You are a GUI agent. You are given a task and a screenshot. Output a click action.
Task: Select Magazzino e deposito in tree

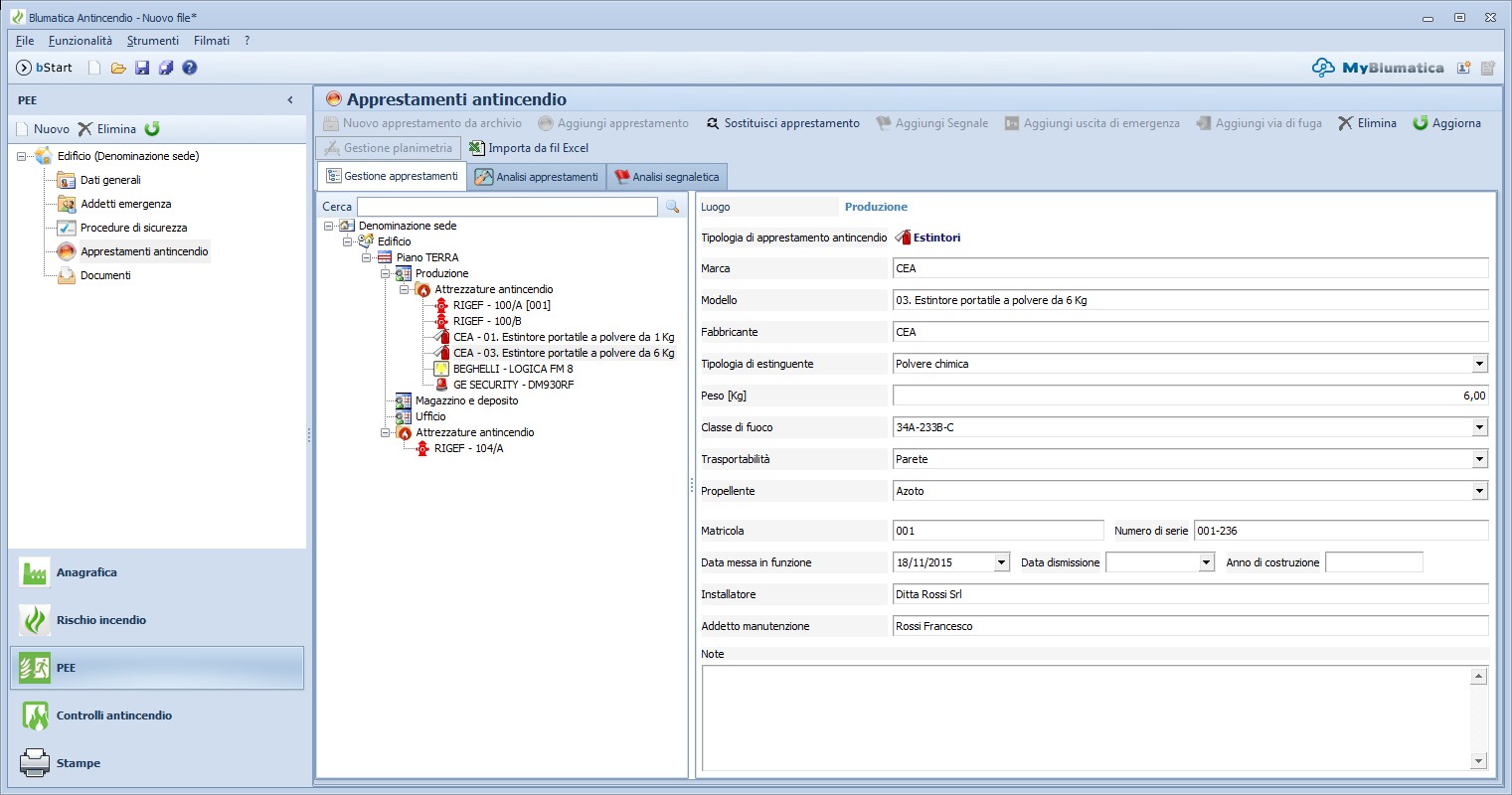pyautogui.click(x=466, y=400)
